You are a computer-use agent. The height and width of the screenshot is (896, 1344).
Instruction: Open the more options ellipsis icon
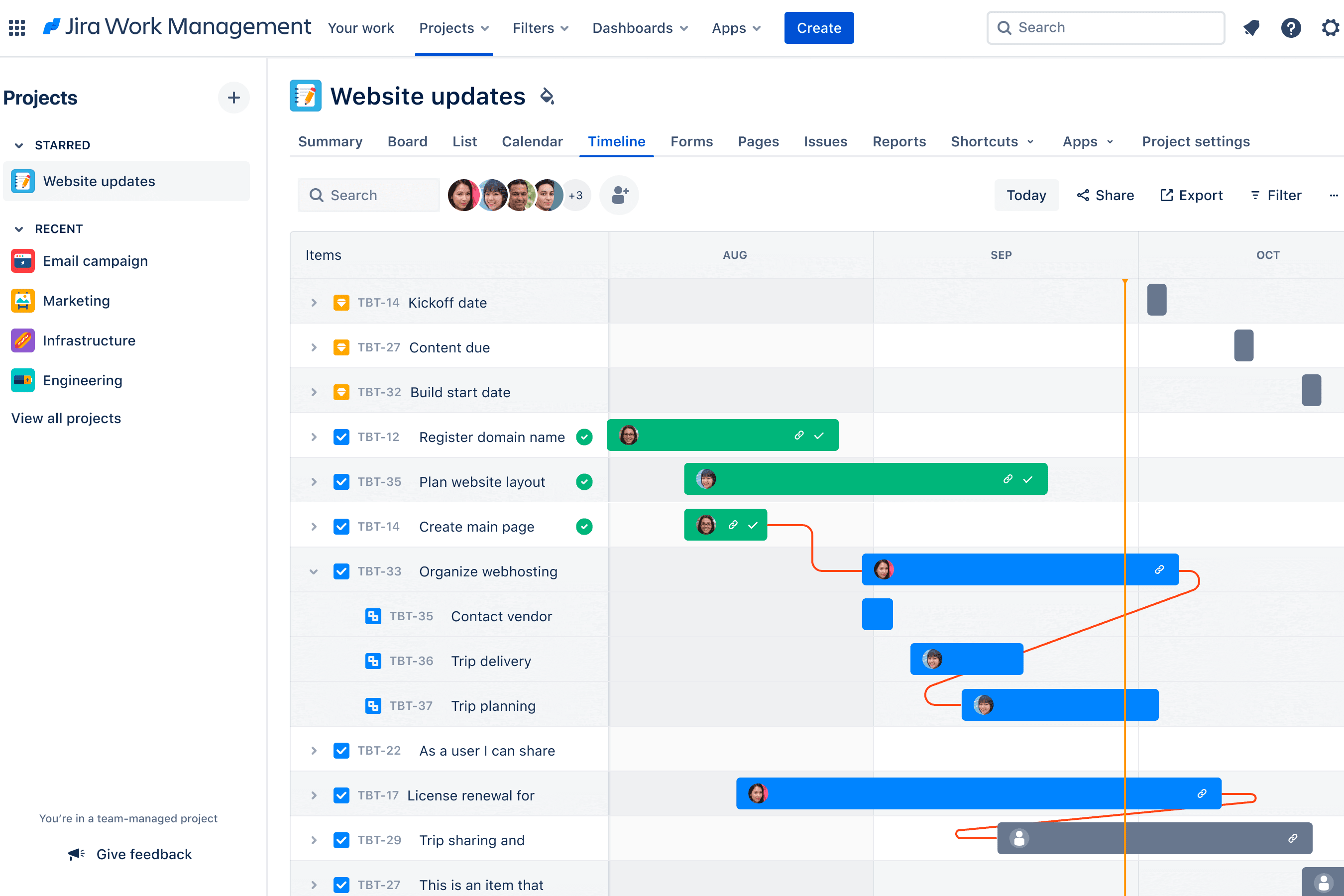tap(1333, 196)
